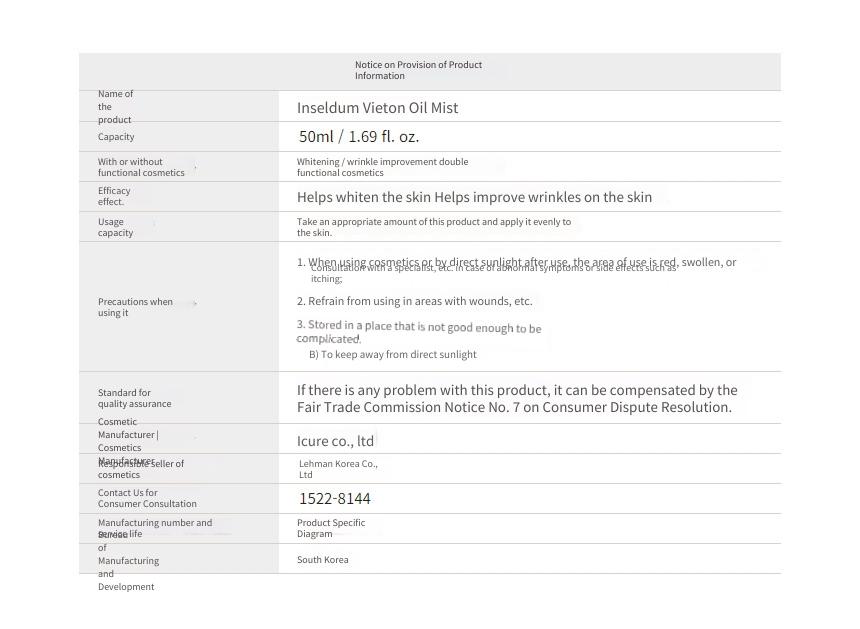The width and height of the screenshot is (860, 629).
Task: Select 'Lehman Korea Co., Ltd' seller value
Action: coord(338,469)
